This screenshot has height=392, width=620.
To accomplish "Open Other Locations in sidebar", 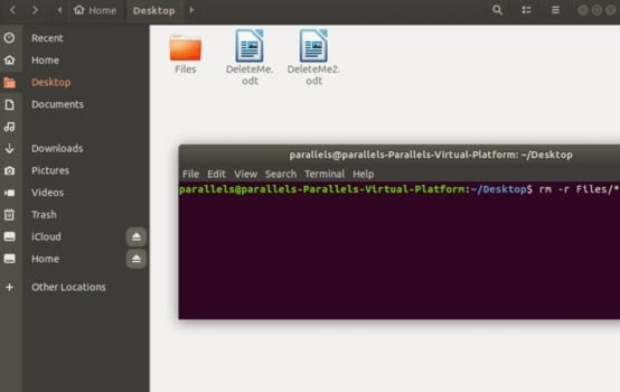I will click(68, 287).
